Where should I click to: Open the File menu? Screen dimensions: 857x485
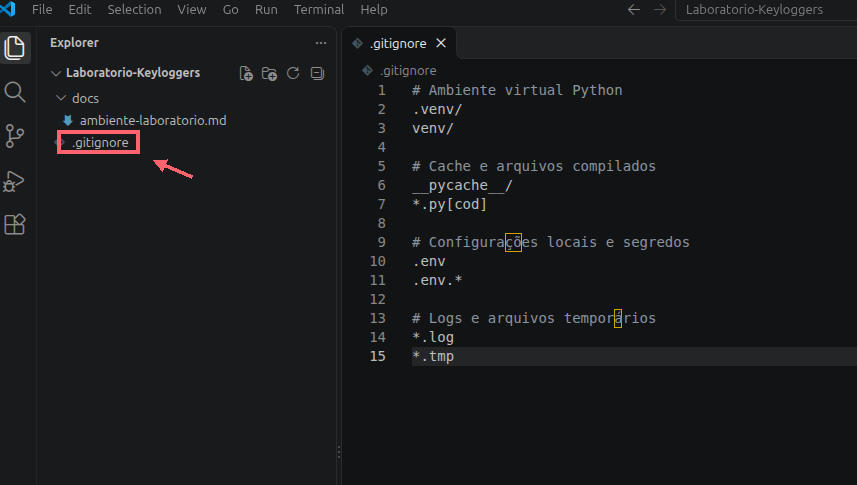(42, 9)
